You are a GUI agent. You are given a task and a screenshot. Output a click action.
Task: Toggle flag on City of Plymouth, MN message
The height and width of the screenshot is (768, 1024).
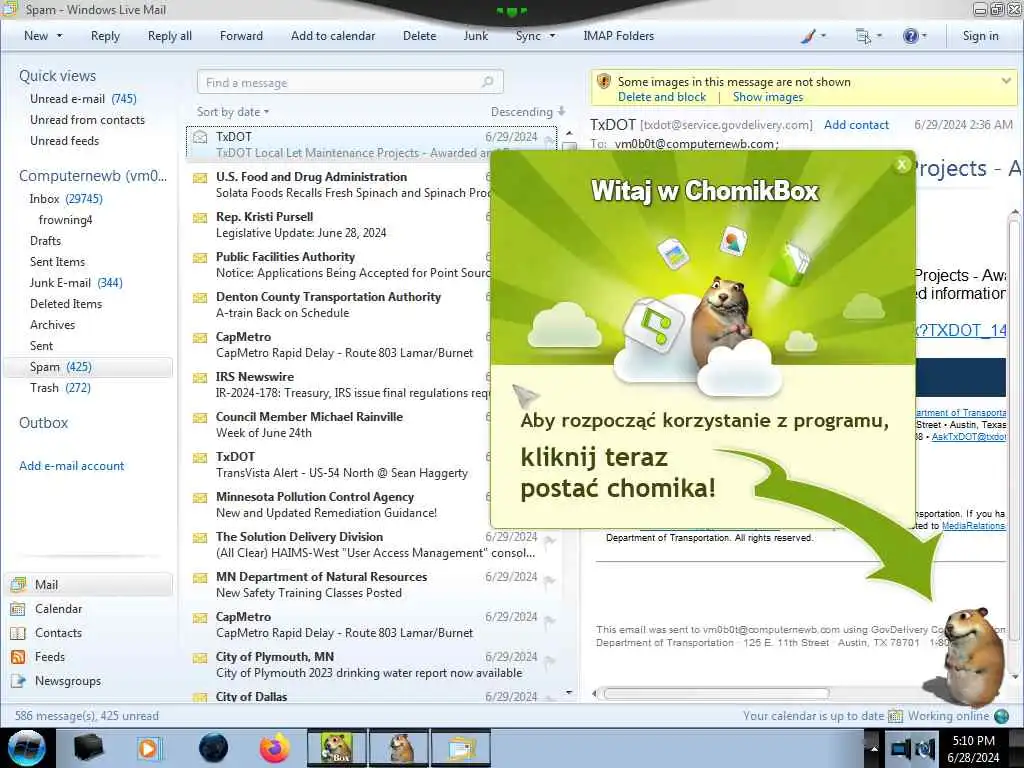(550, 660)
